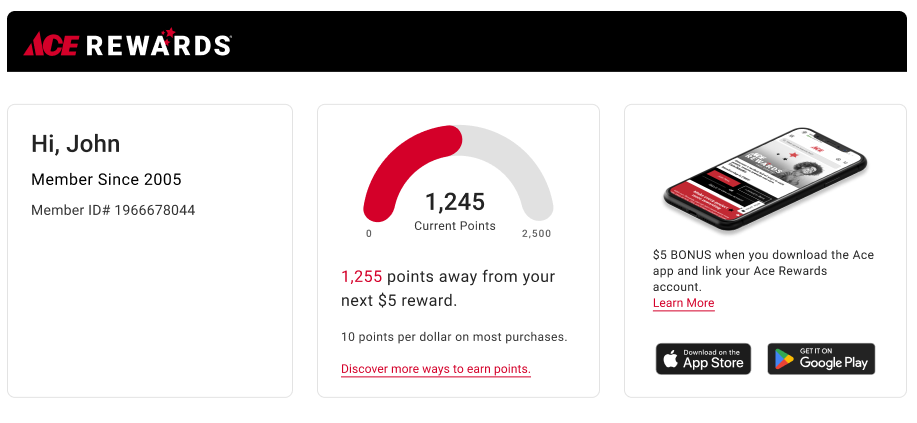Open the Get It On Google Play badge
Screen dimensions: 917x423
[x=821, y=359]
